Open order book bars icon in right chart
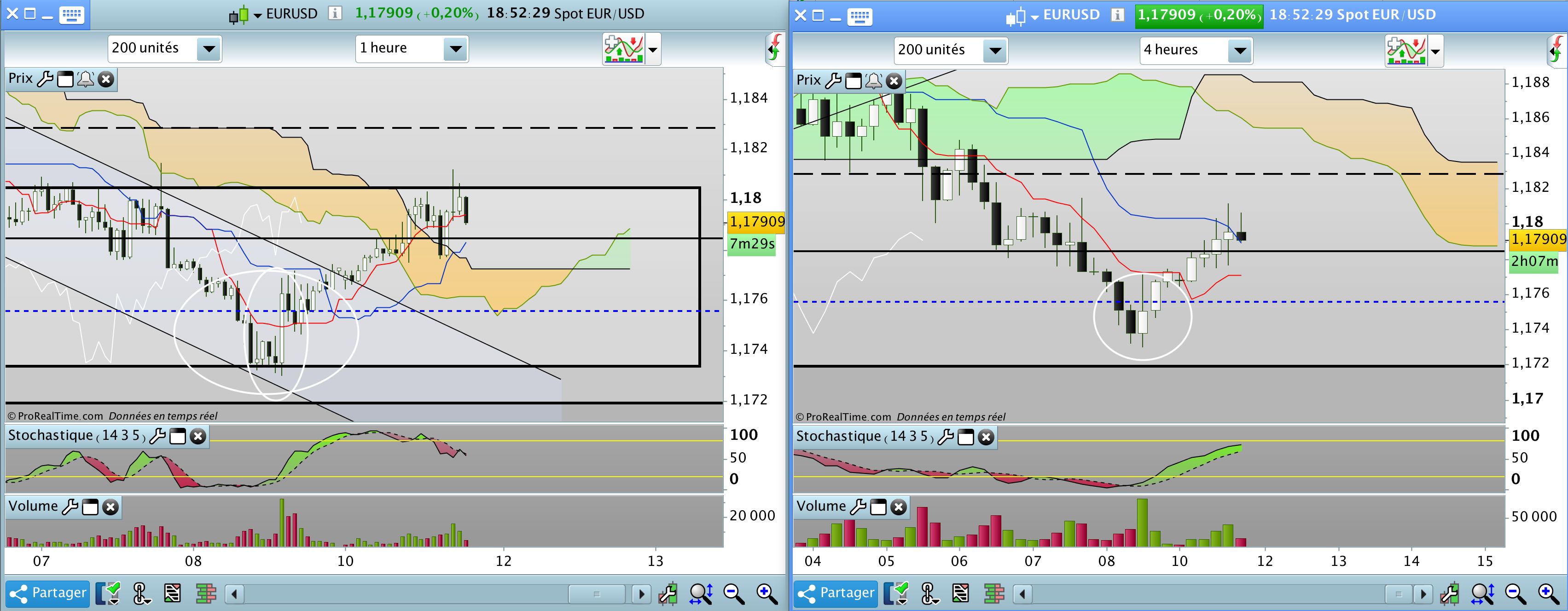Viewport: 1568px width, 611px height. pyautogui.click(x=994, y=594)
